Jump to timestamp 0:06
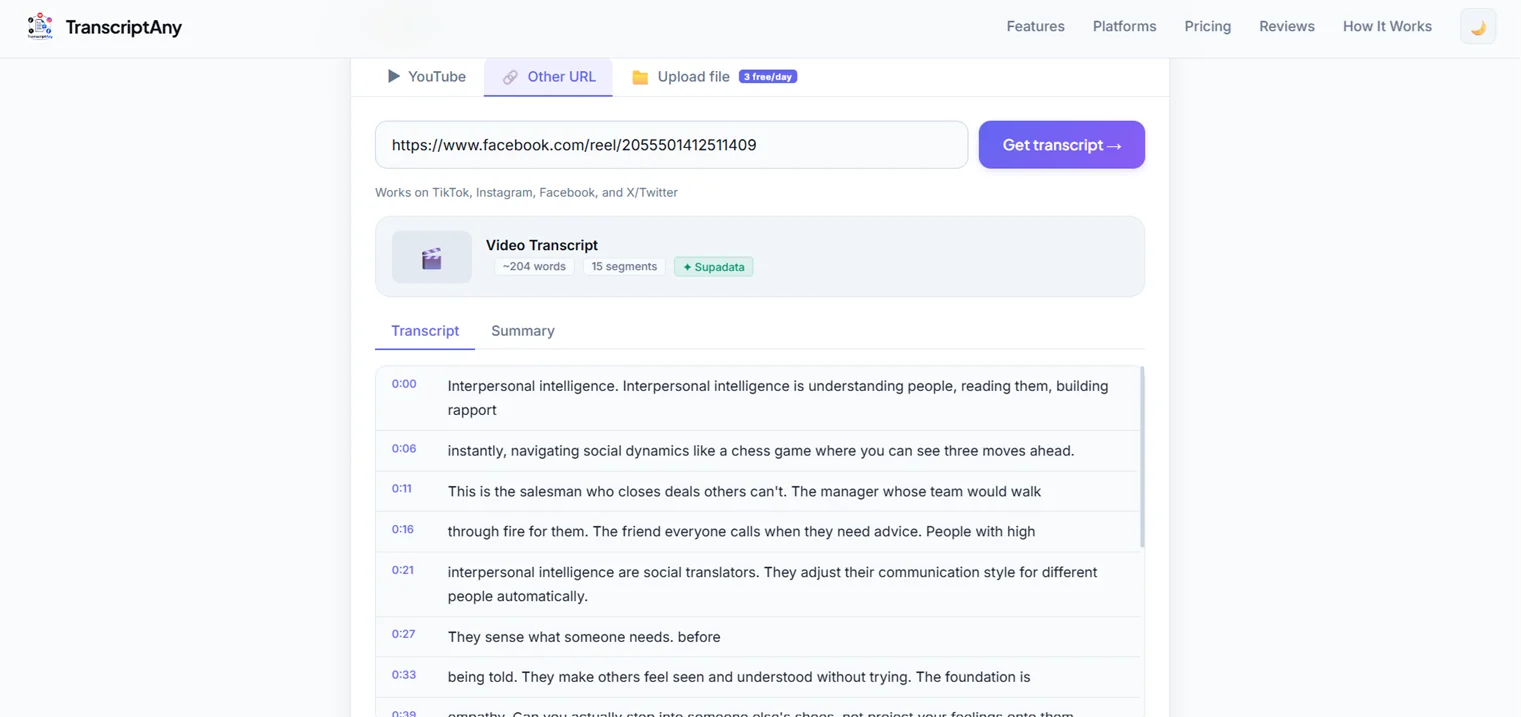This screenshot has height=717, width=1521. 404,449
